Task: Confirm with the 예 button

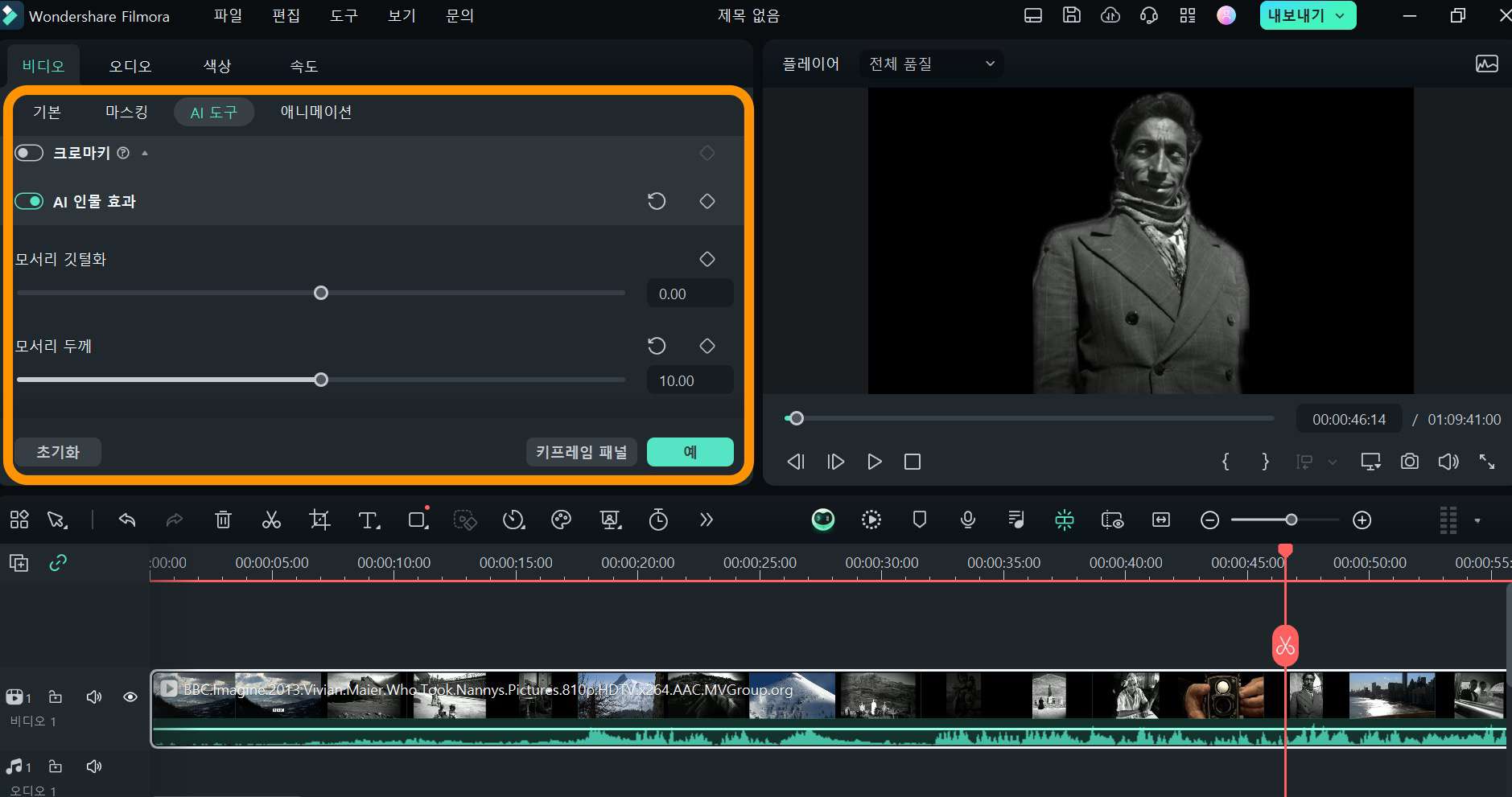Action: pos(690,452)
